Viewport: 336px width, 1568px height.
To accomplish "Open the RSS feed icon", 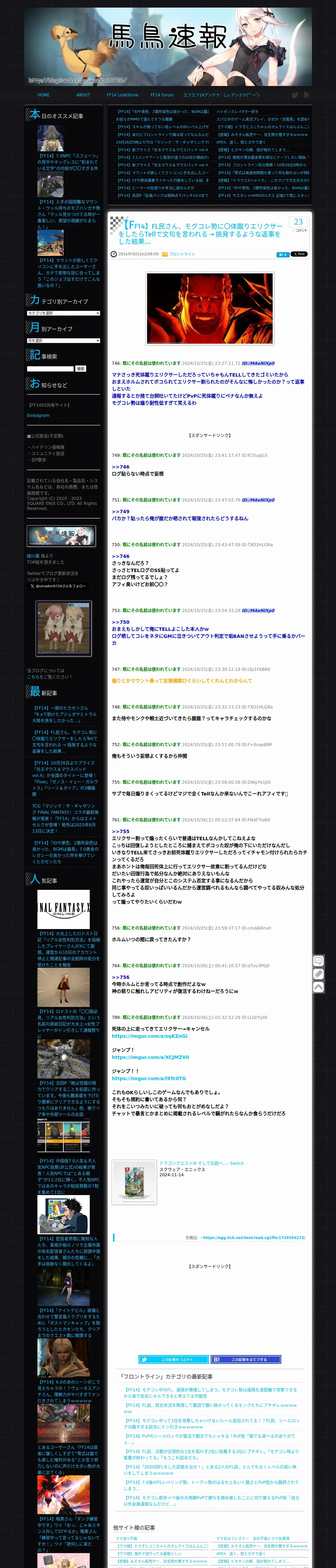I will [x=306, y=95].
